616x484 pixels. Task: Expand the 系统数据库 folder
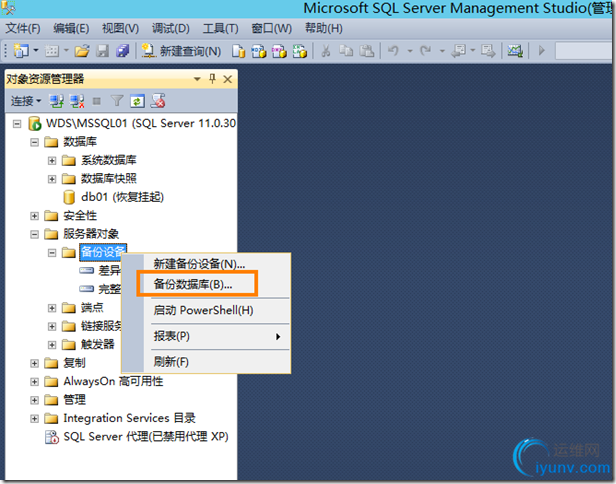click(52, 161)
